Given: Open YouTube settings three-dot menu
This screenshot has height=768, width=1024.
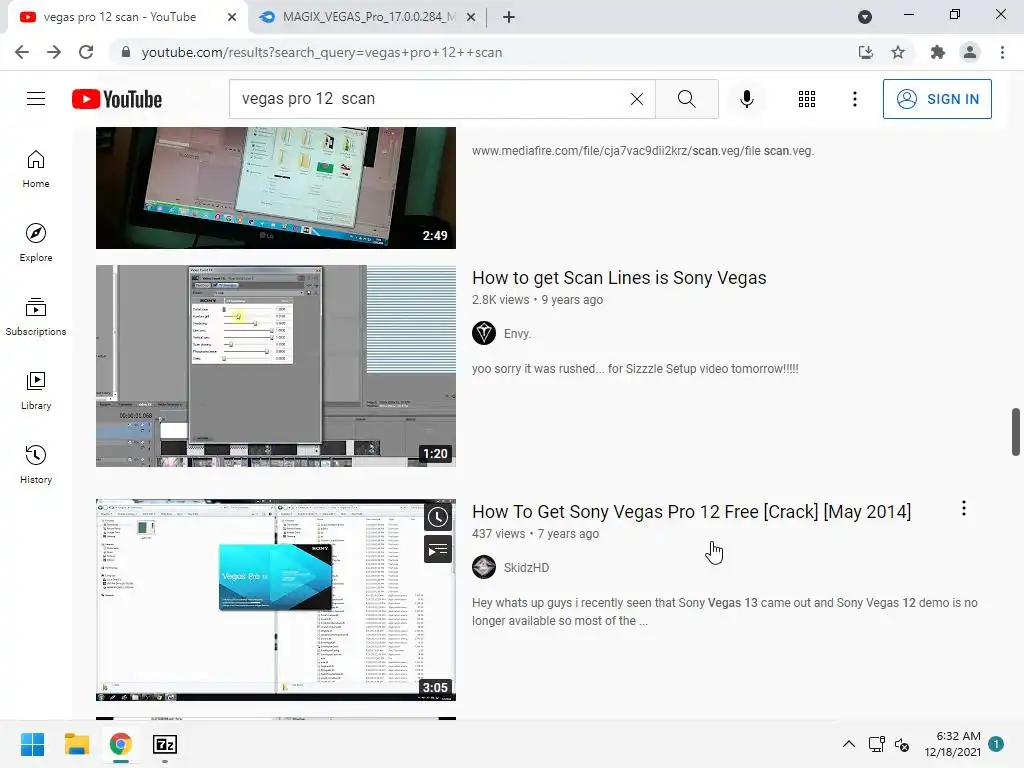Looking at the screenshot, I should click(854, 99).
